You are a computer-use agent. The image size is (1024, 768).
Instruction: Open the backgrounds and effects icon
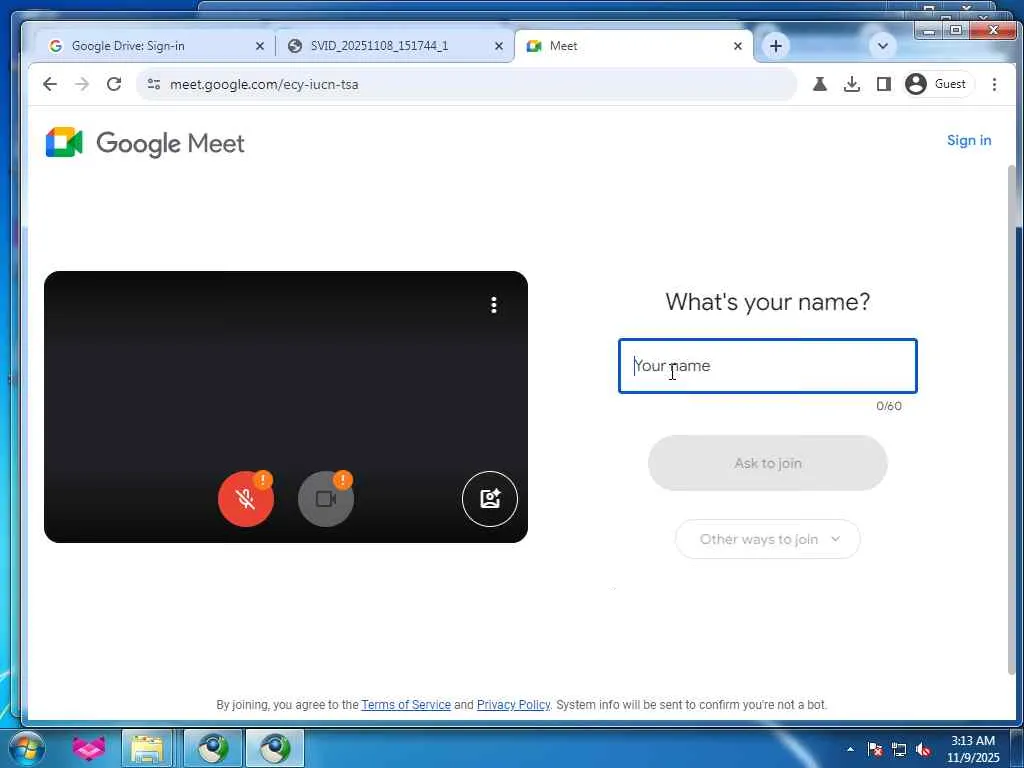490,499
